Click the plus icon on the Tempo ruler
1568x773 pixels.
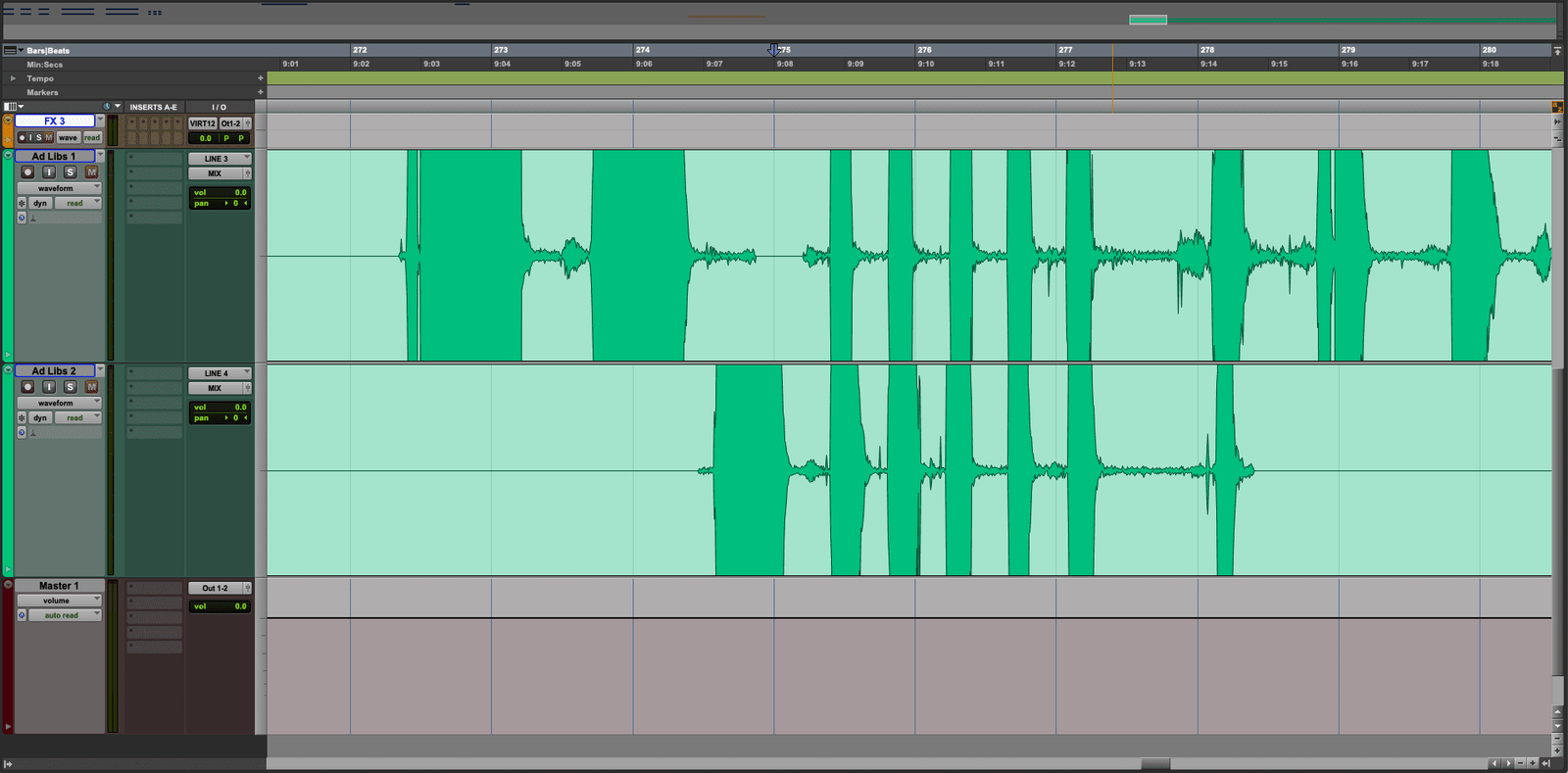click(x=261, y=78)
